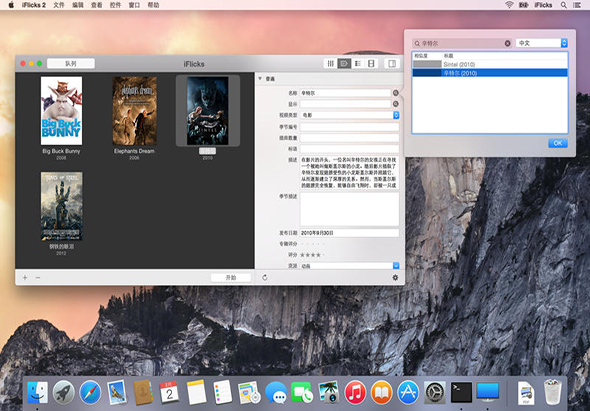Click into the episode count input field
Screen dimensions: 590x411
349,138
